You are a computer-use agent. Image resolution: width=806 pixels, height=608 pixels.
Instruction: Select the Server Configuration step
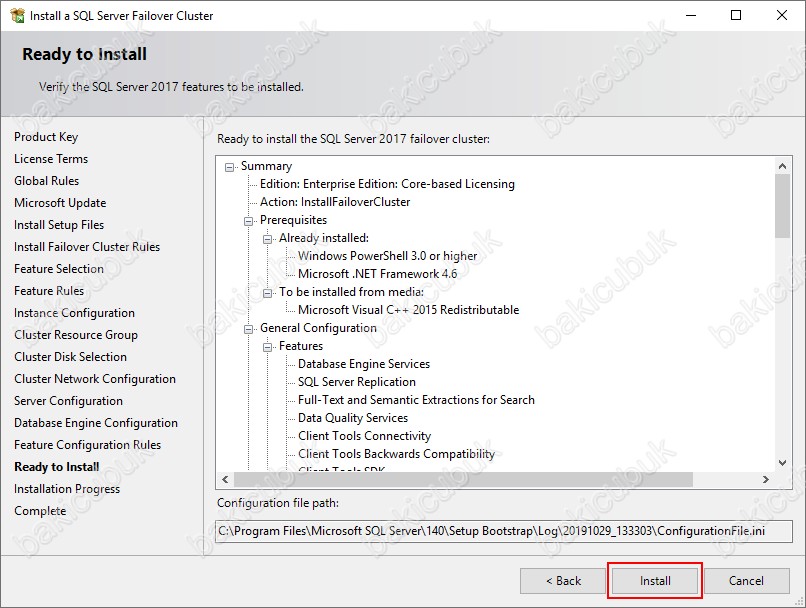pyautogui.click(x=68, y=401)
